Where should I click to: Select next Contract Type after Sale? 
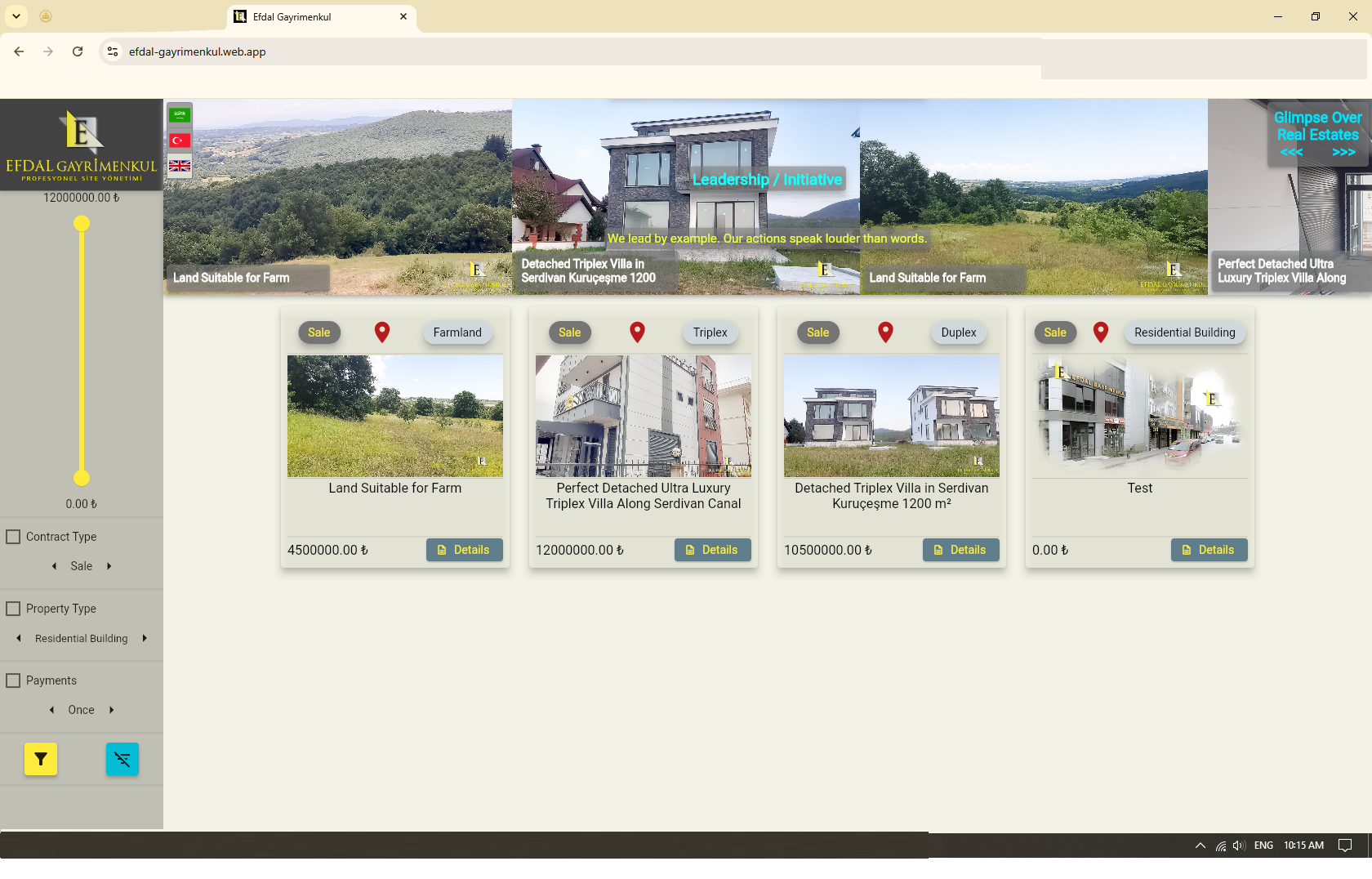pos(109,566)
